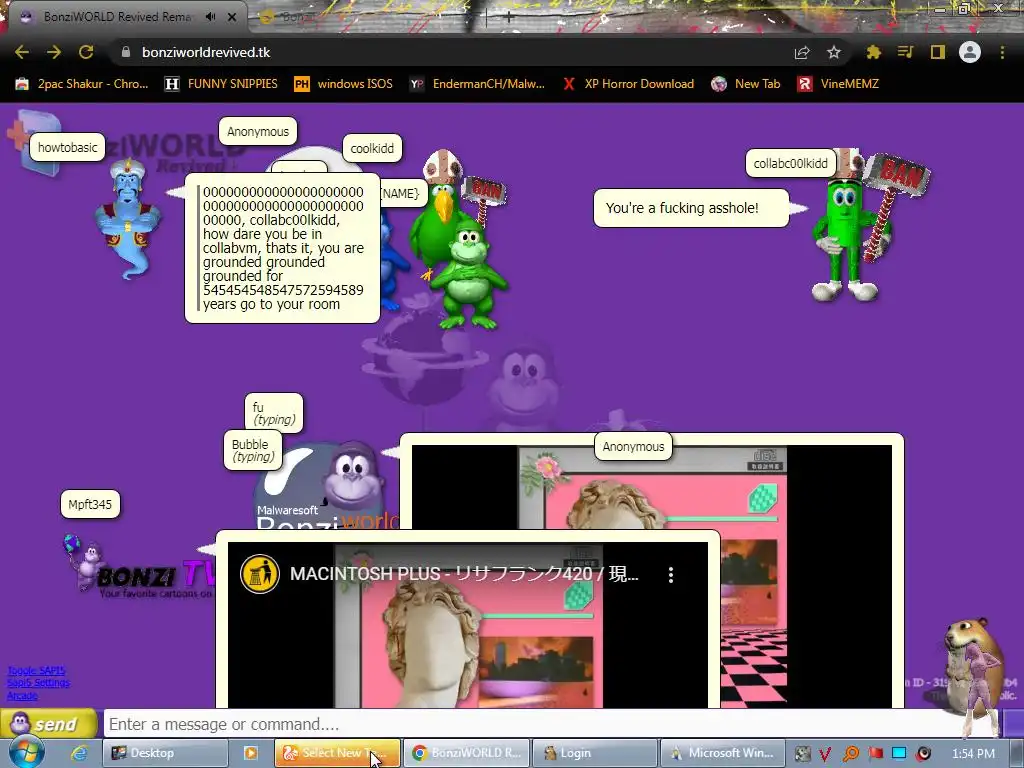This screenshot has height=768, width=1024.
Task: Open the Chrome three-dot menu
Action: [x=1002, y=52]
